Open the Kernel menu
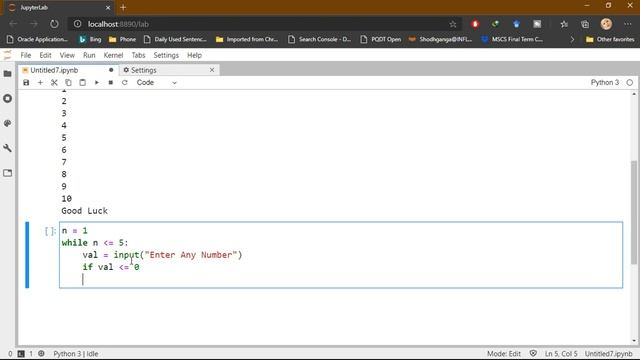The width and height of the screenshot is (640, 360). click(x=113, y=55)
